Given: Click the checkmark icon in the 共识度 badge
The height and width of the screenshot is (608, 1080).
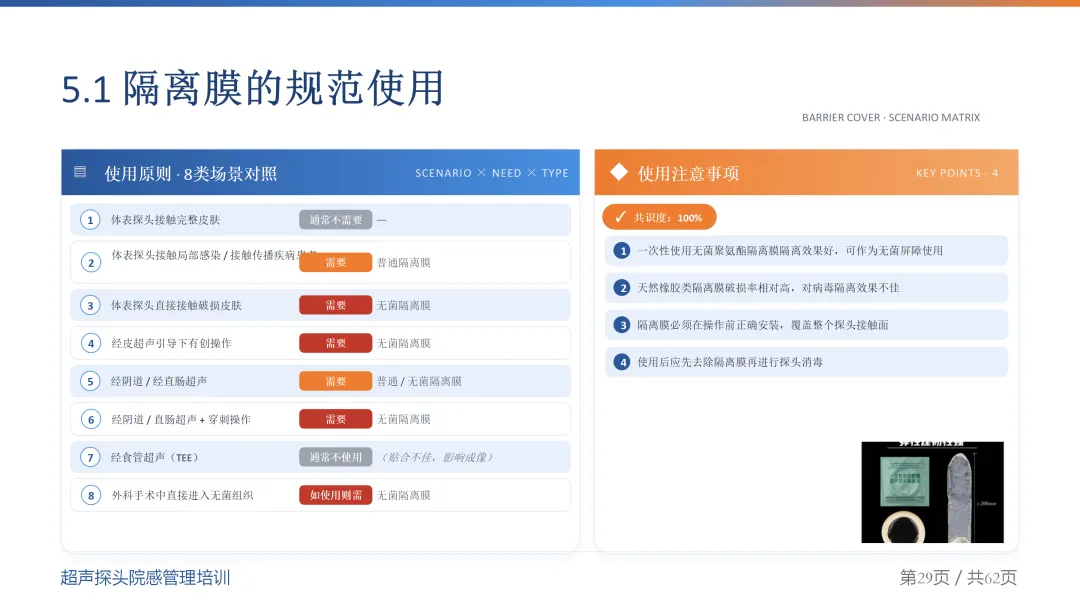Looking at the screenshot, I should click(621, 217).
